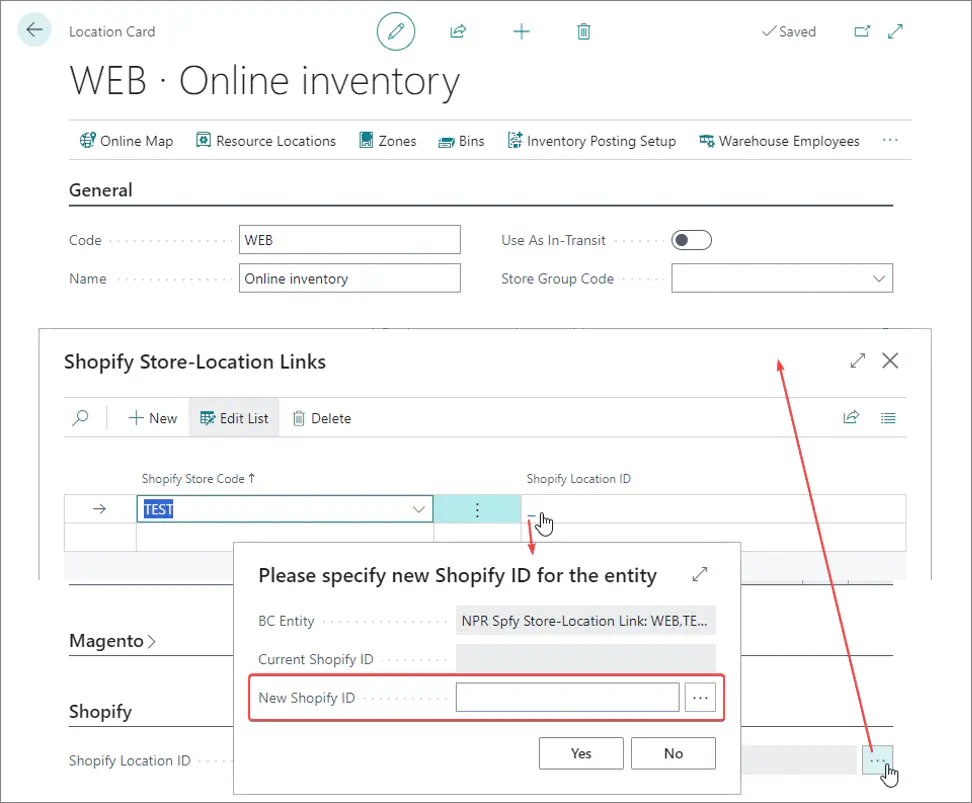Select the TEST row arrow indicator
The height and width of the screenshot is (803, 972).
tap(99, 508)
